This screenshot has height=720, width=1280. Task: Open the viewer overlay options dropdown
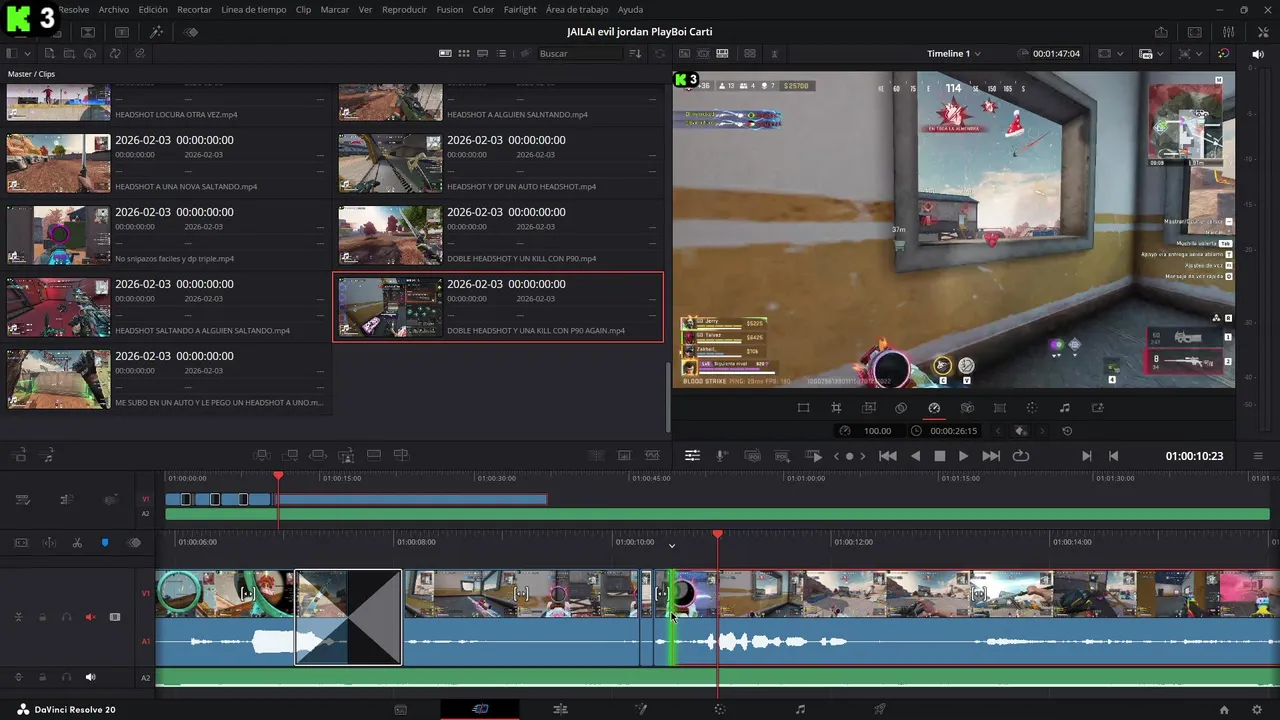tap(1190, 53)
